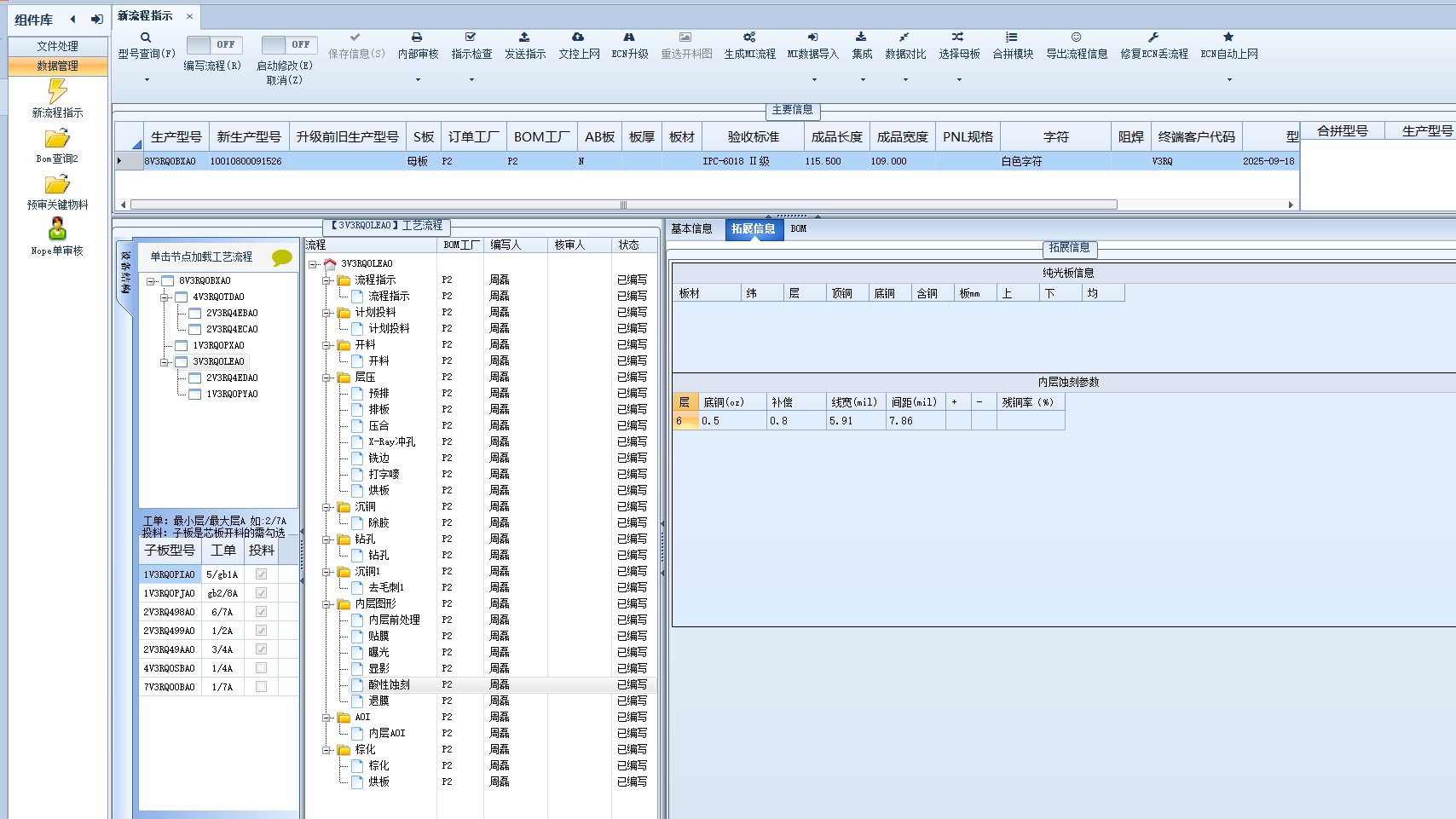The height and width of the screenshot is (819, 1456).
Task: Check 投料 box for 4V3RQOSBA0
Action: (261, 668)
